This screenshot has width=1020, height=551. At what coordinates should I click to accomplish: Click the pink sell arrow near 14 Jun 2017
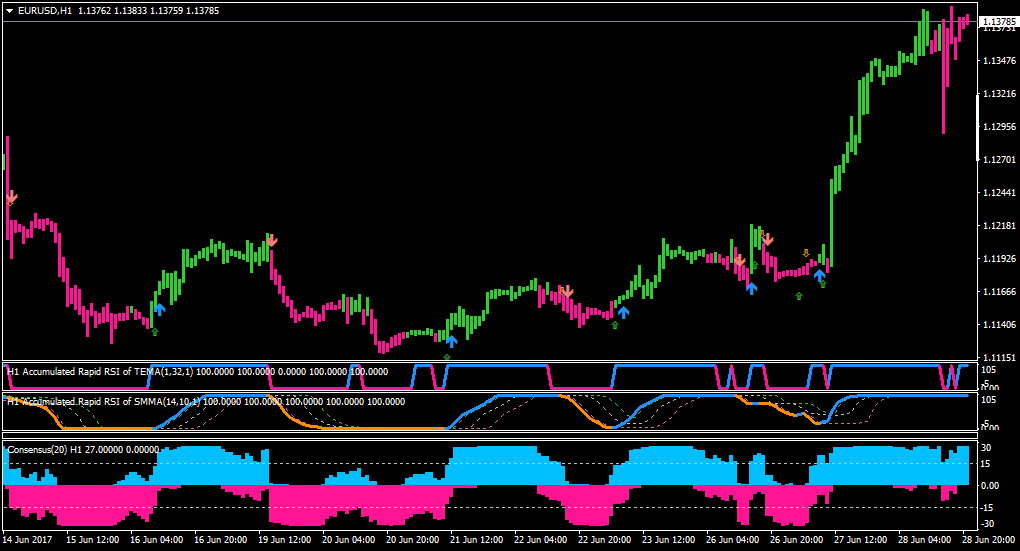[11, 196]
